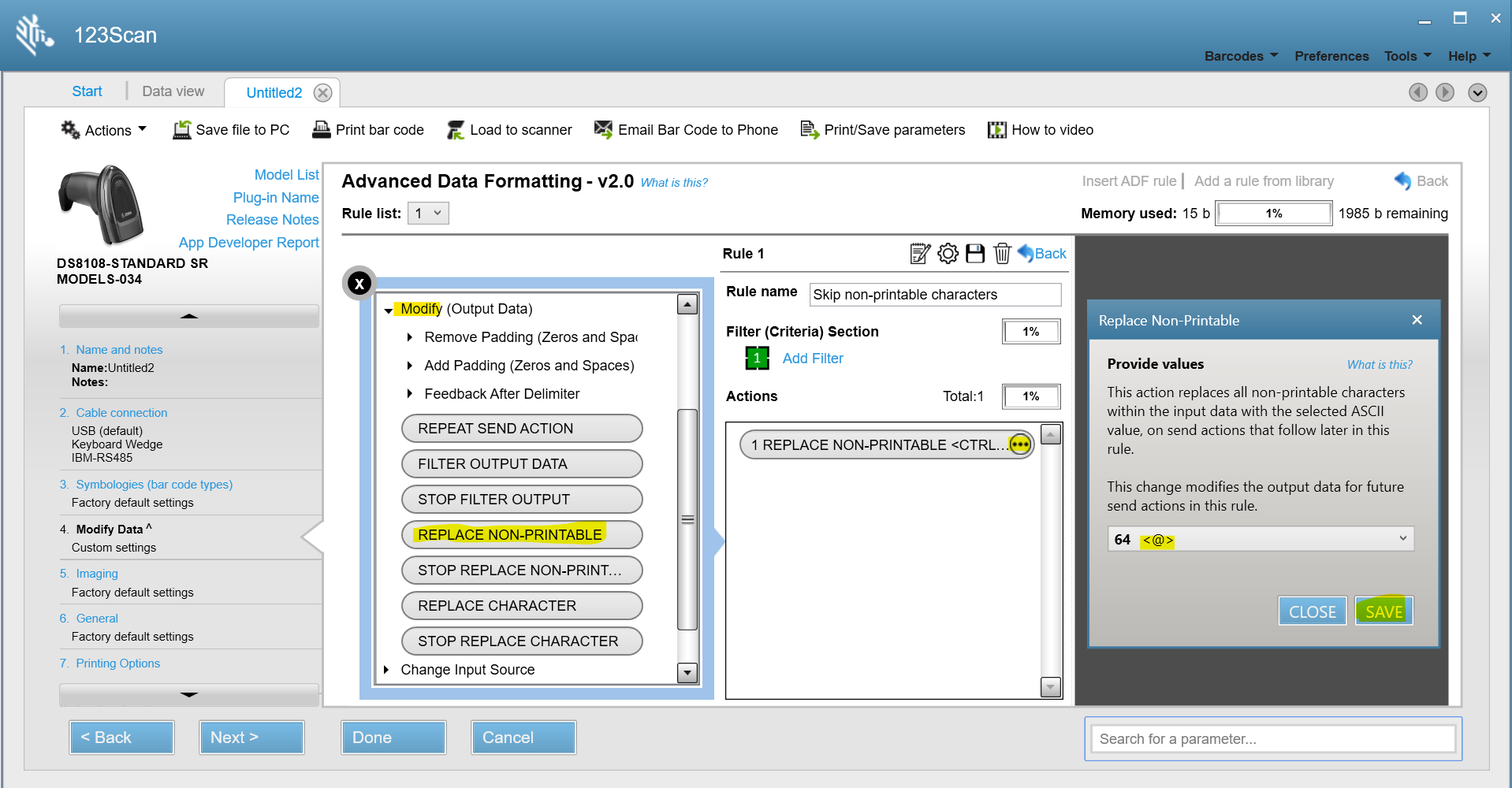
Task: Open the Barcodes menu
Action: (1241, 56)
